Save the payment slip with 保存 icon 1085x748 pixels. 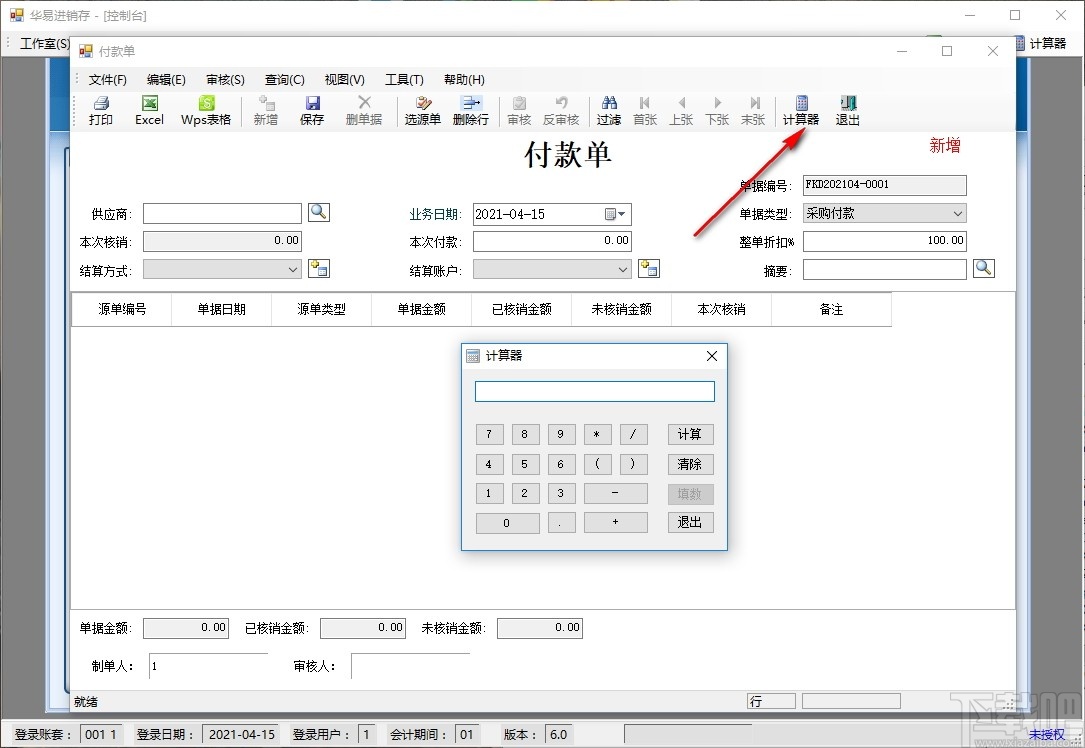click(312, 110)
